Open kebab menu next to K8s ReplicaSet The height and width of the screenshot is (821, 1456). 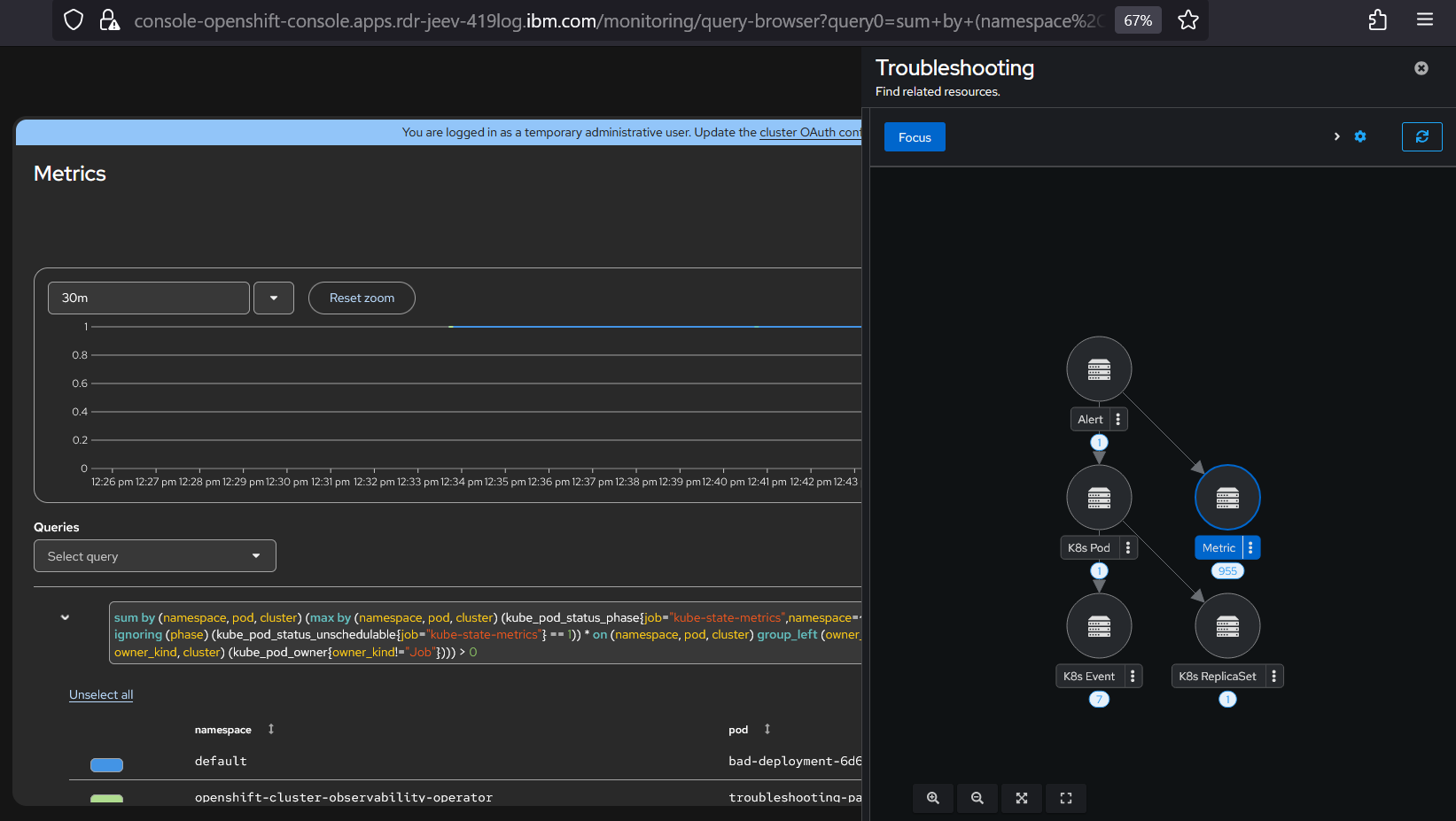[x=1274, y=677]
